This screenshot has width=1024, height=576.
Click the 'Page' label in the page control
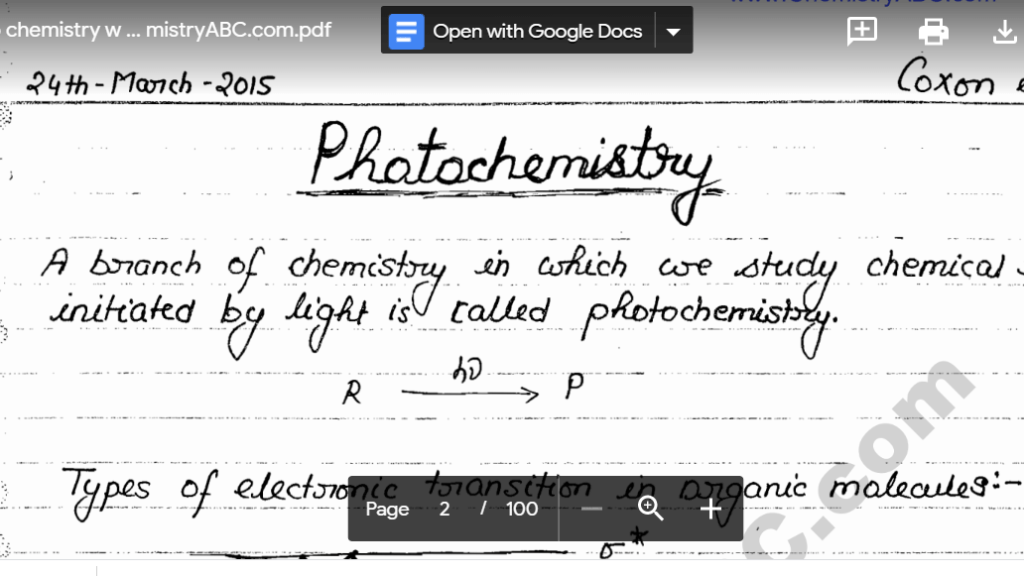tap(387, 509)
